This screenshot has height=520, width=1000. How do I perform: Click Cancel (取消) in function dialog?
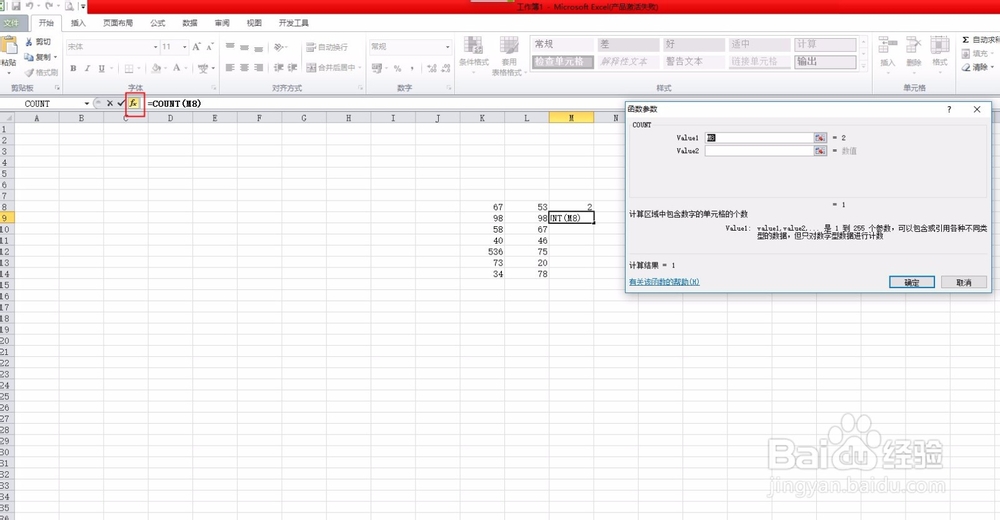coord(964,282)
